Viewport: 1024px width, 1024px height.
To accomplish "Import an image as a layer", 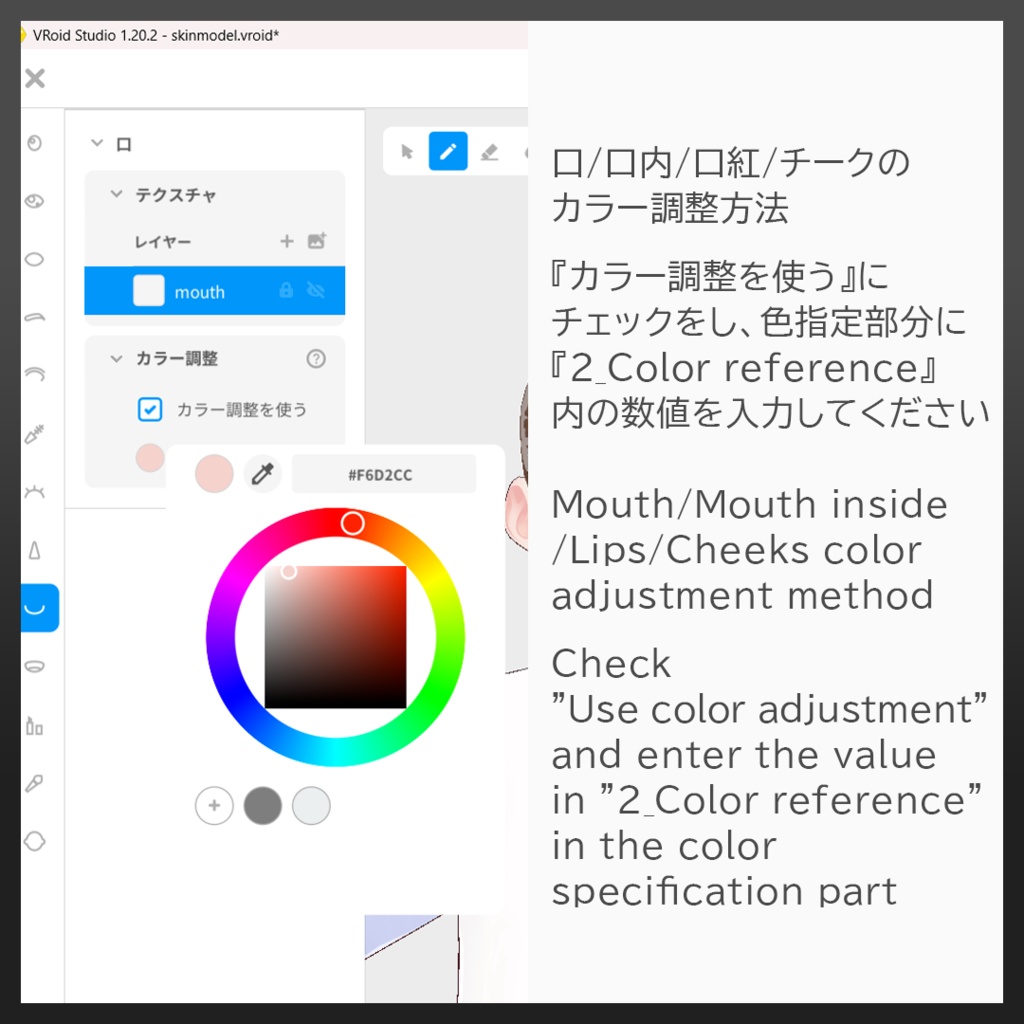I will 317,241.
